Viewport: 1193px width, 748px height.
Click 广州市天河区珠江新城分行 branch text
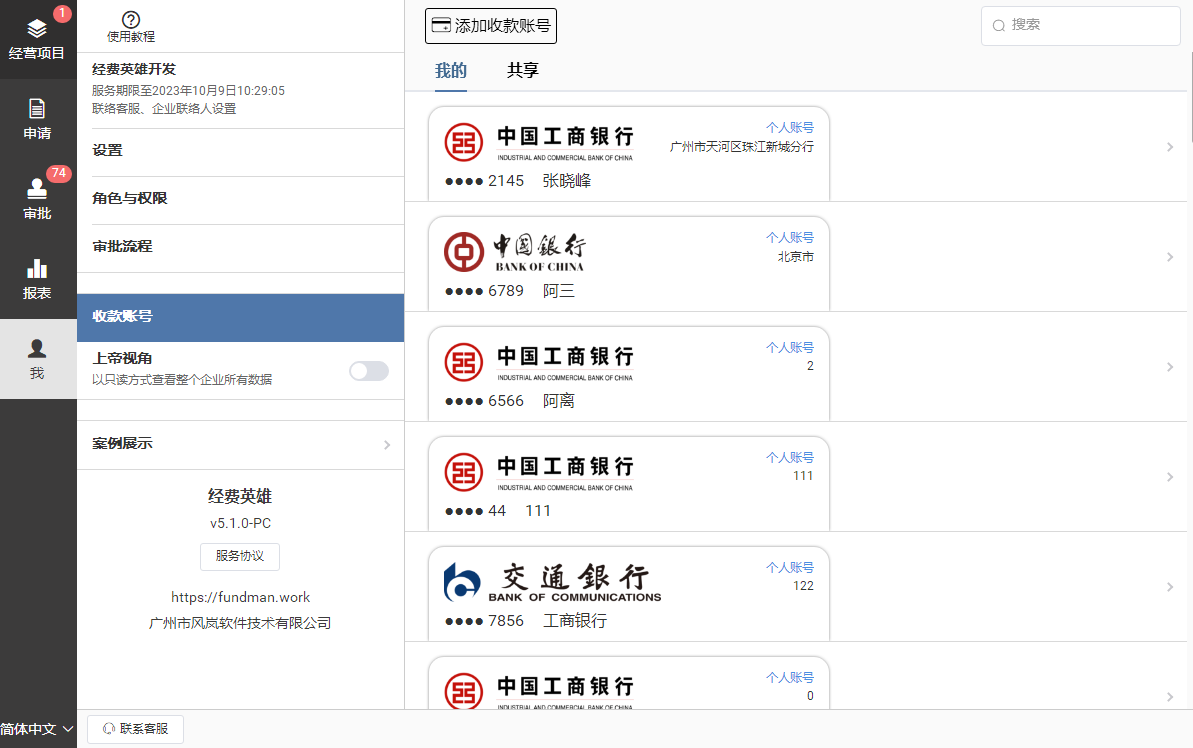[742, 147]
